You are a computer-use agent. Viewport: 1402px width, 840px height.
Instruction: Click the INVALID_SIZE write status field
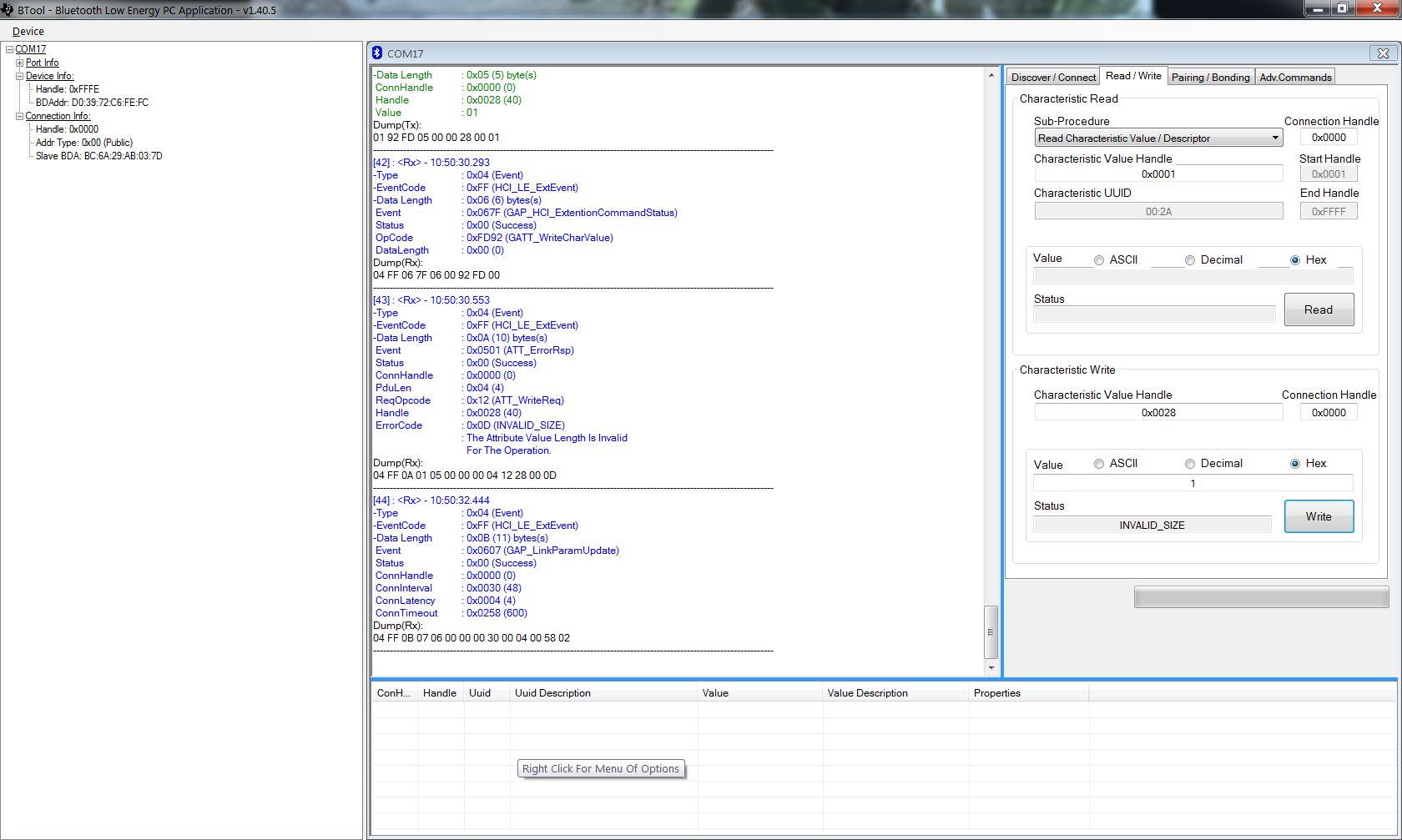1152,525
